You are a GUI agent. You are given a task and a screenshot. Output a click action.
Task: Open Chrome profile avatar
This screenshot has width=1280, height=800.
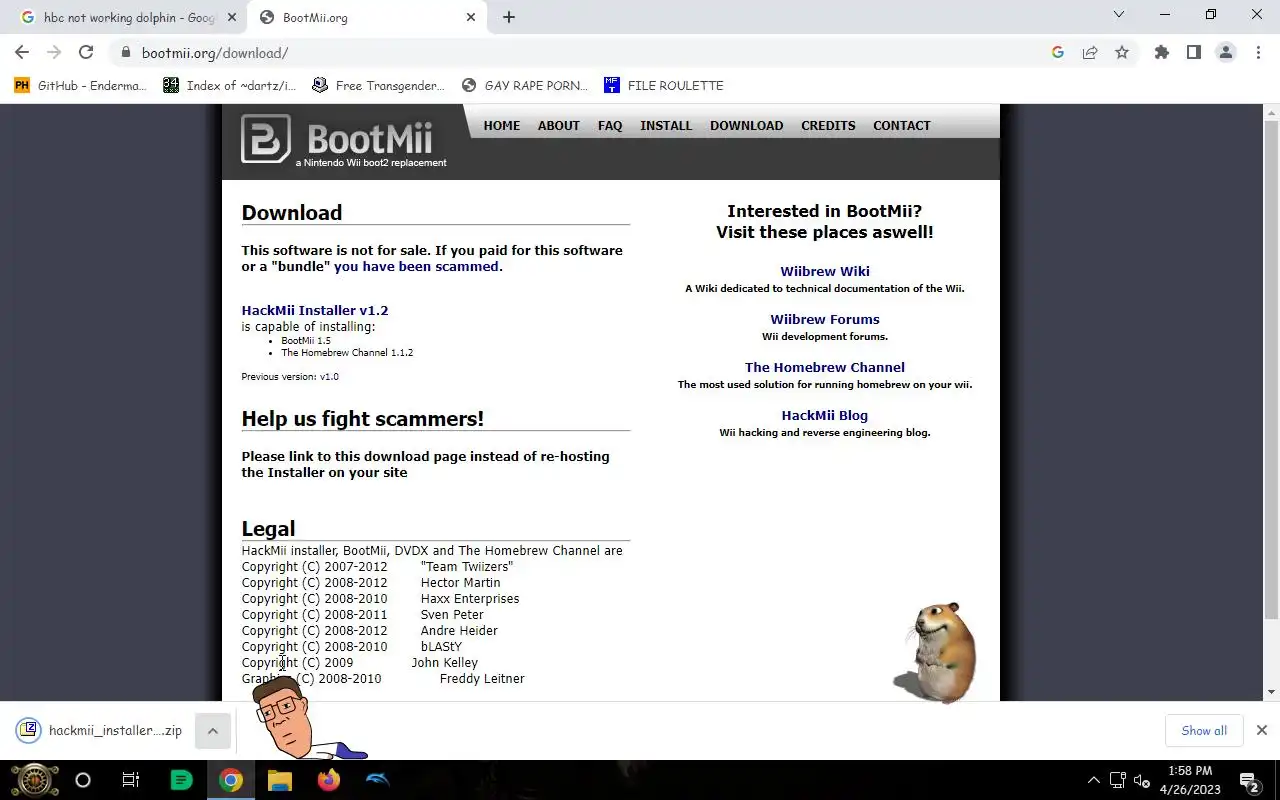tap(1226, 52)
